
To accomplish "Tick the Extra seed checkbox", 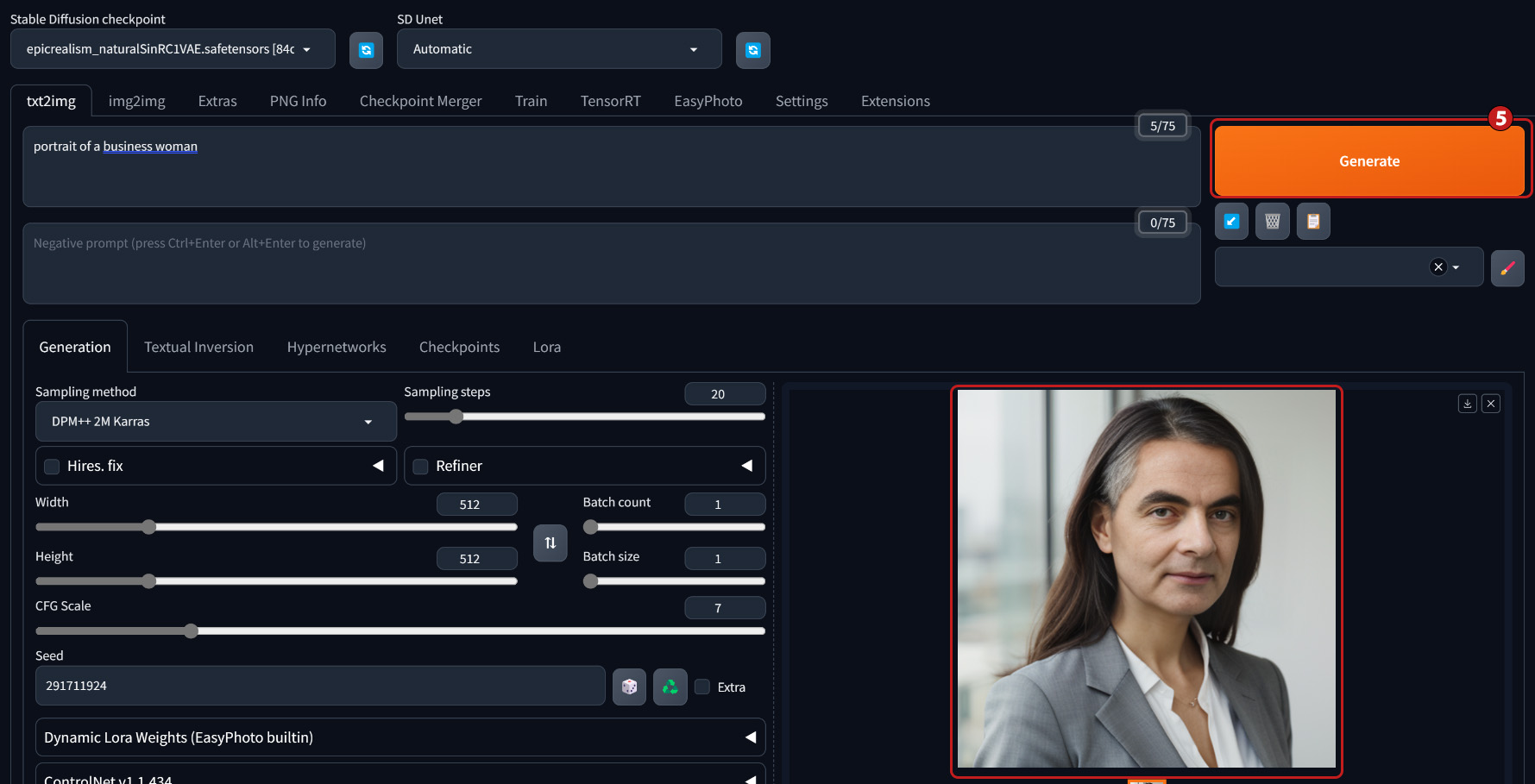I will 702,687.
